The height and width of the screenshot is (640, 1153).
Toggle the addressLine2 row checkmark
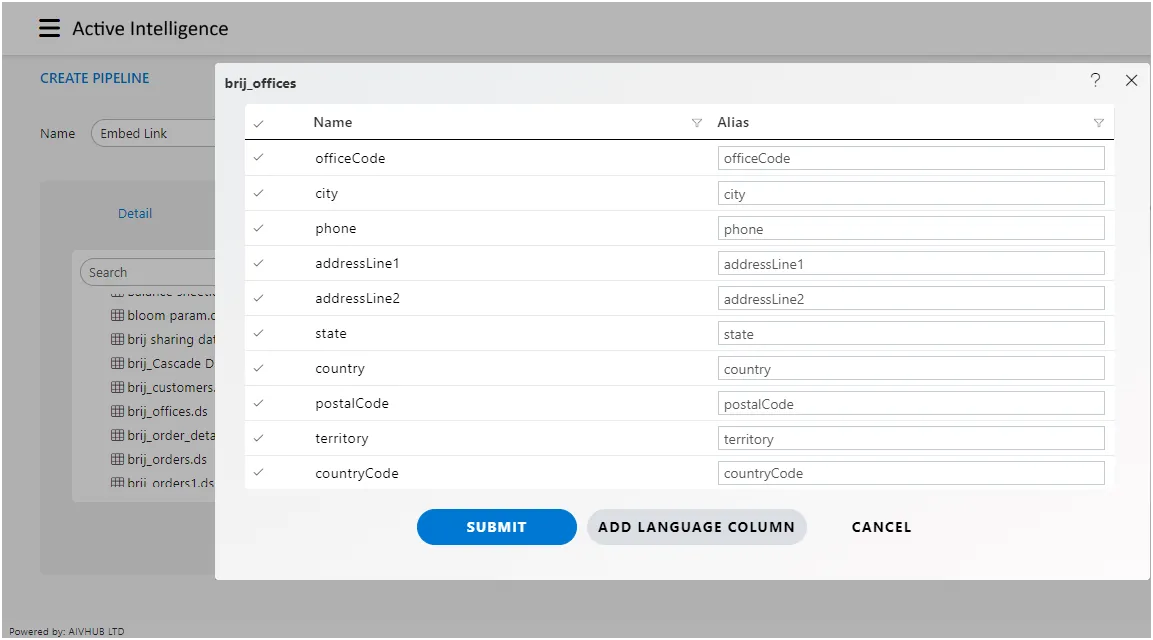(258, 298)
